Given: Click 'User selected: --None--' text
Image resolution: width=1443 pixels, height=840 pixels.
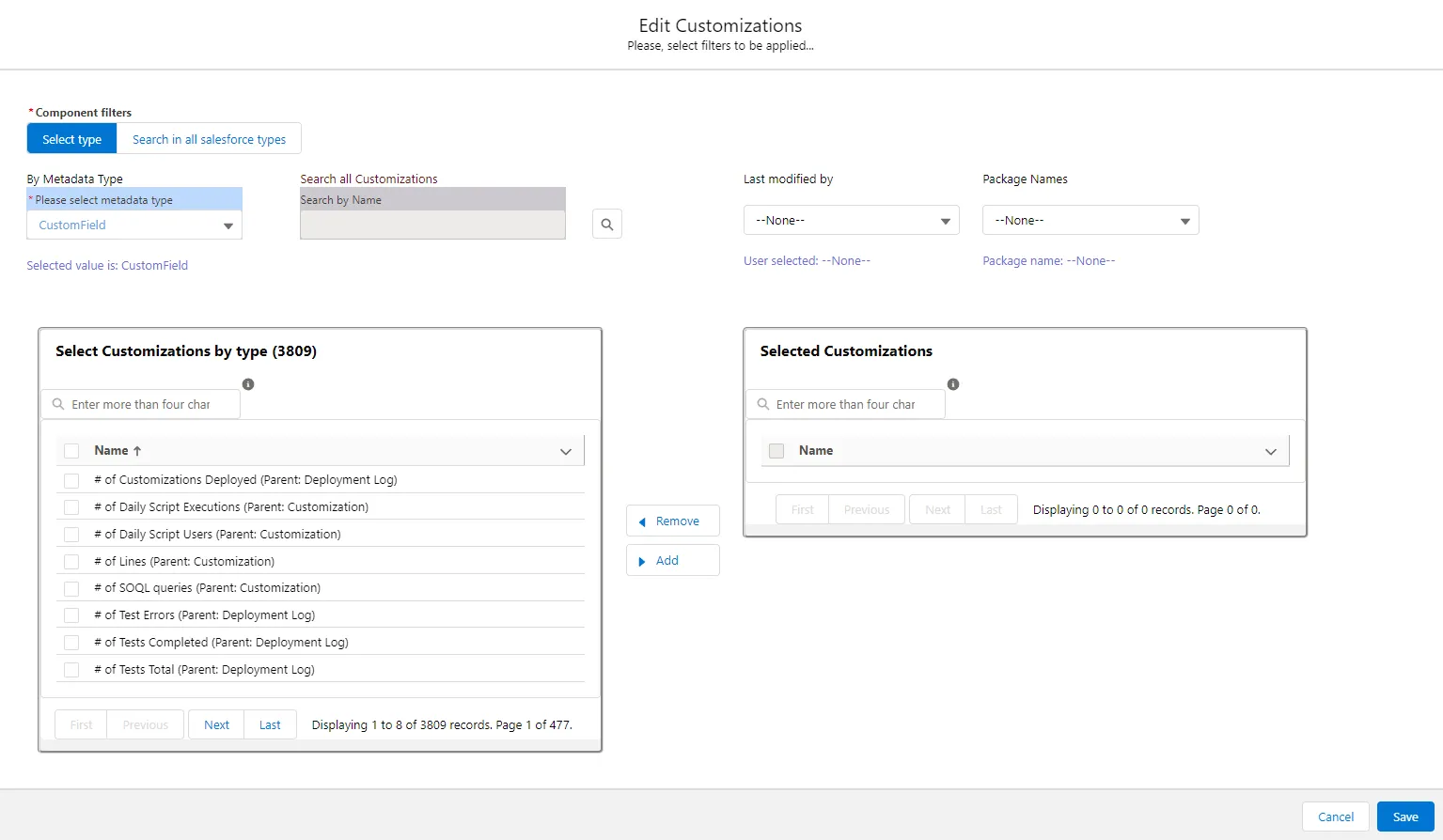Looking at the screenshot, I should coord(807,261).
